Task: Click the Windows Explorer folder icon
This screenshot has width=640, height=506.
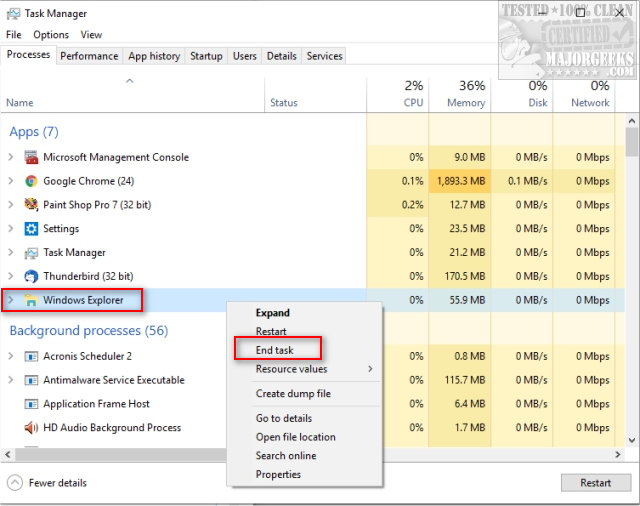Action: point(31,300)
